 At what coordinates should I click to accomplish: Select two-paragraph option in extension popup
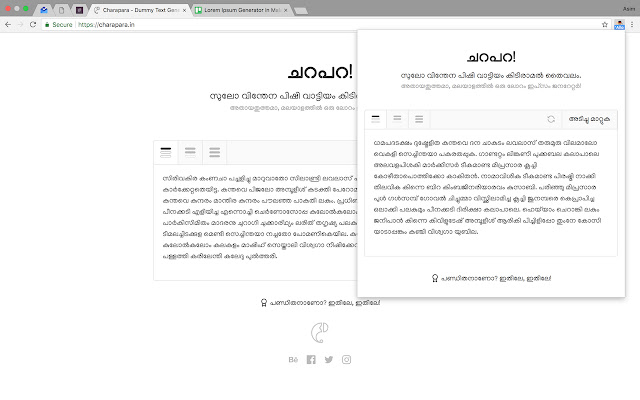point(397,119)
